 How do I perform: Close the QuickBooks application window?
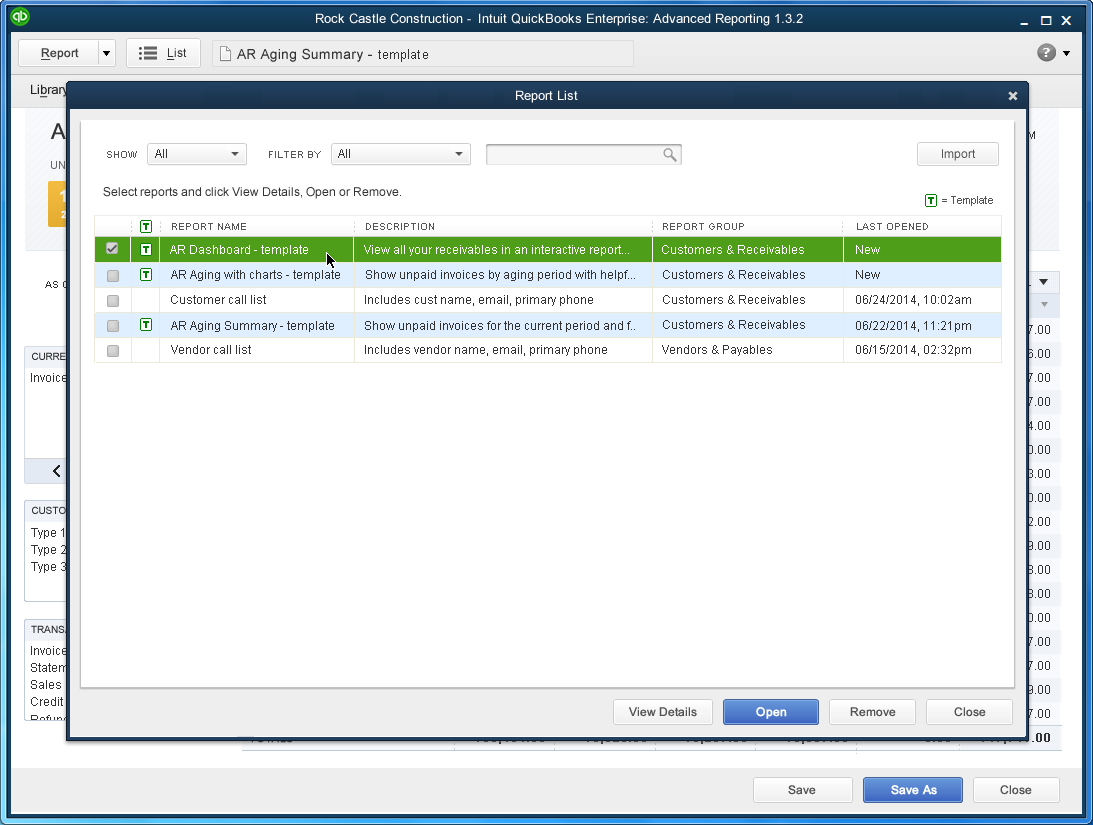[1066, 20]
